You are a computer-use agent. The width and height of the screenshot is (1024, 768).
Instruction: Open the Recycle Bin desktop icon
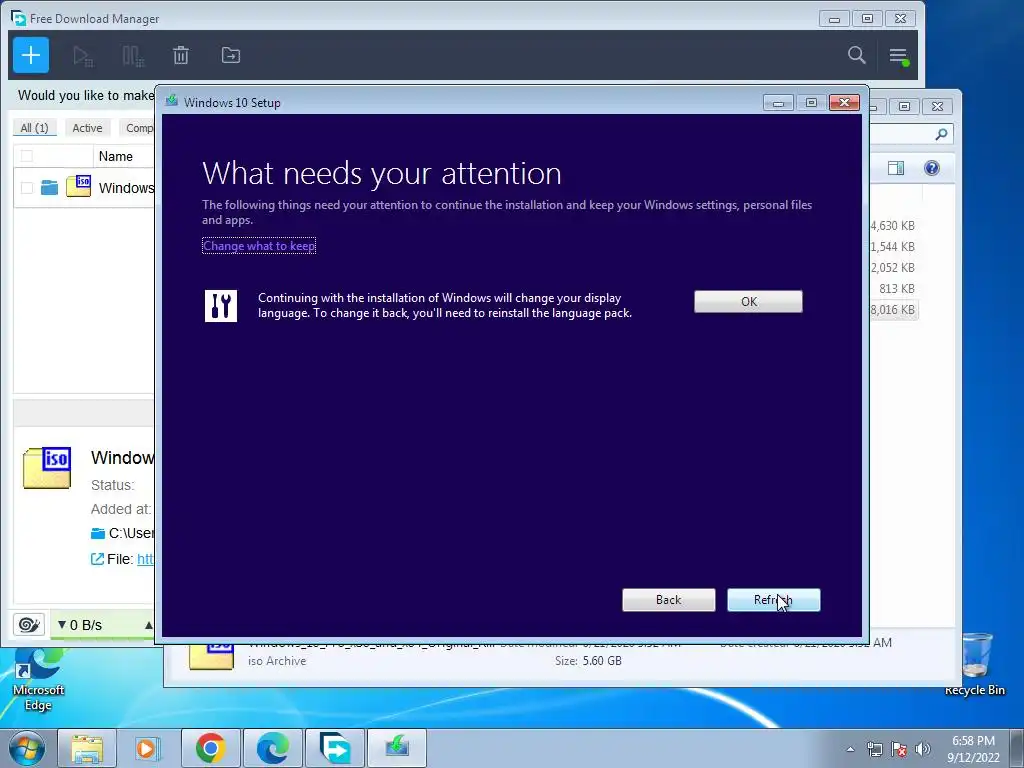pos(975,664)
